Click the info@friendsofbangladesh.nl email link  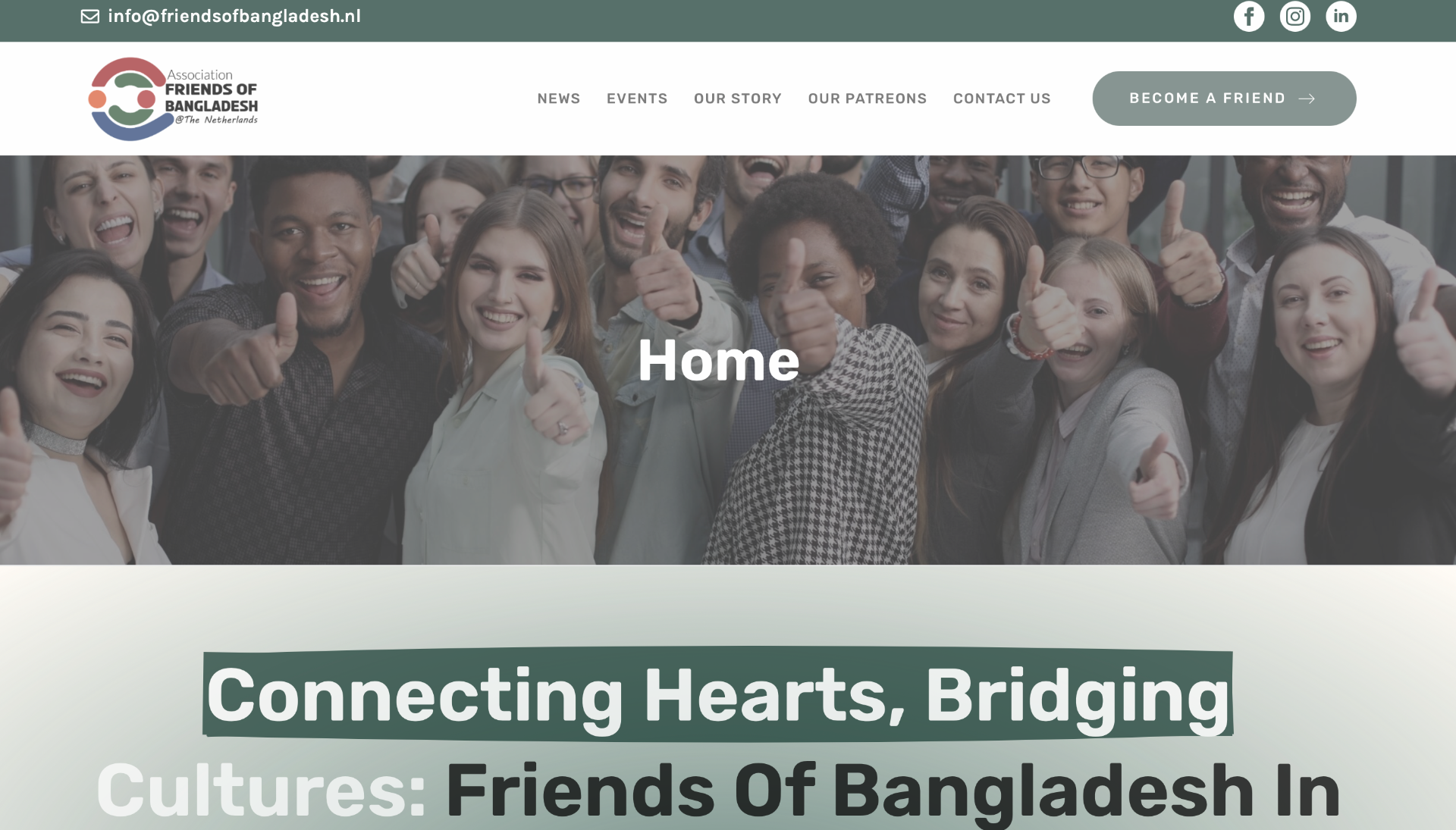click(x=234, y=16)
